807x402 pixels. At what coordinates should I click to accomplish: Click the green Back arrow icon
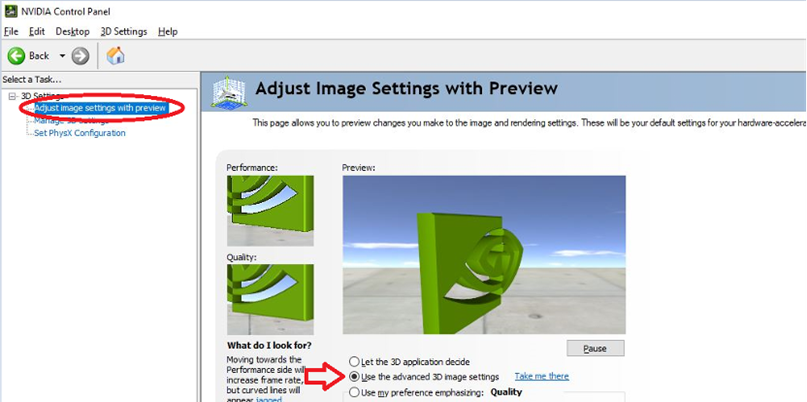(x=16, y=56)
